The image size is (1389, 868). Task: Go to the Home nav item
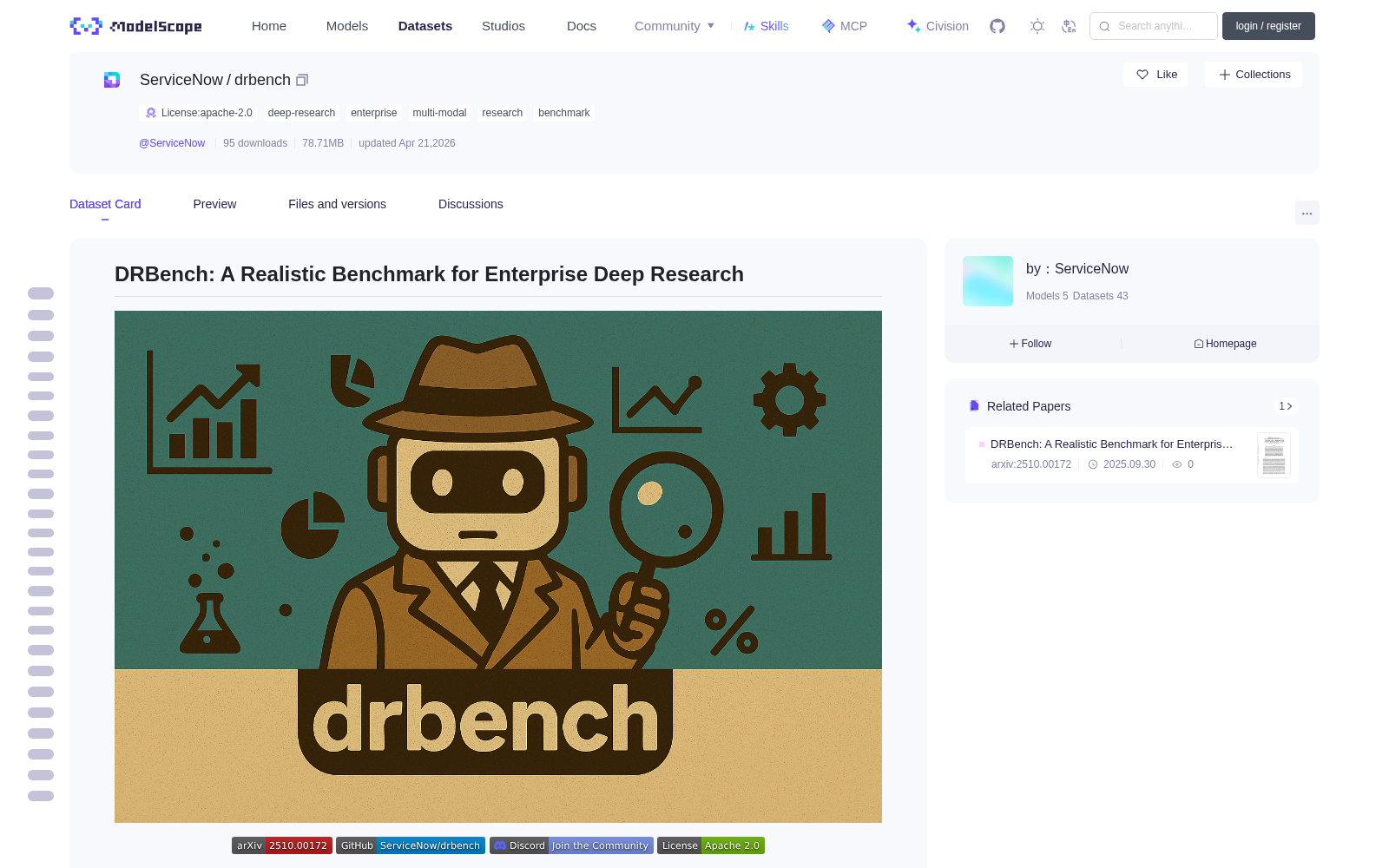click(269, 26)
